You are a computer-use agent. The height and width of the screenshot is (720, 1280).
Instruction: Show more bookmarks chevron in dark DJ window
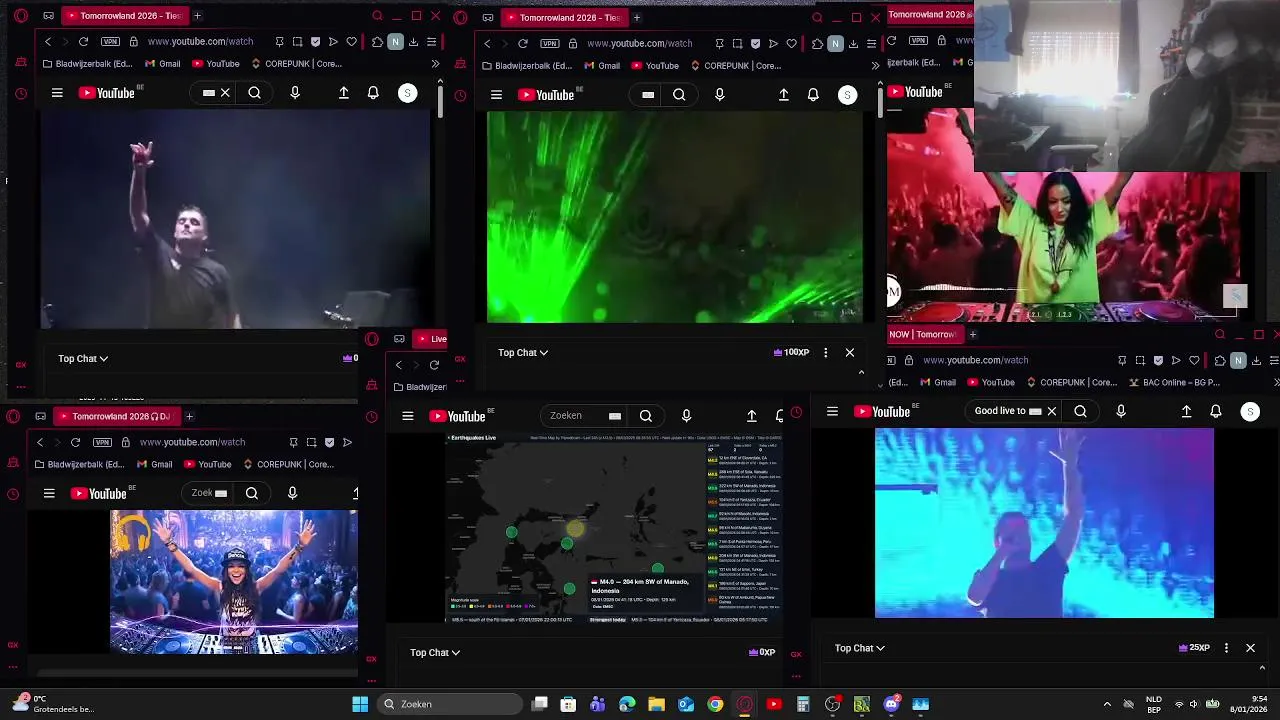[435, 64]
